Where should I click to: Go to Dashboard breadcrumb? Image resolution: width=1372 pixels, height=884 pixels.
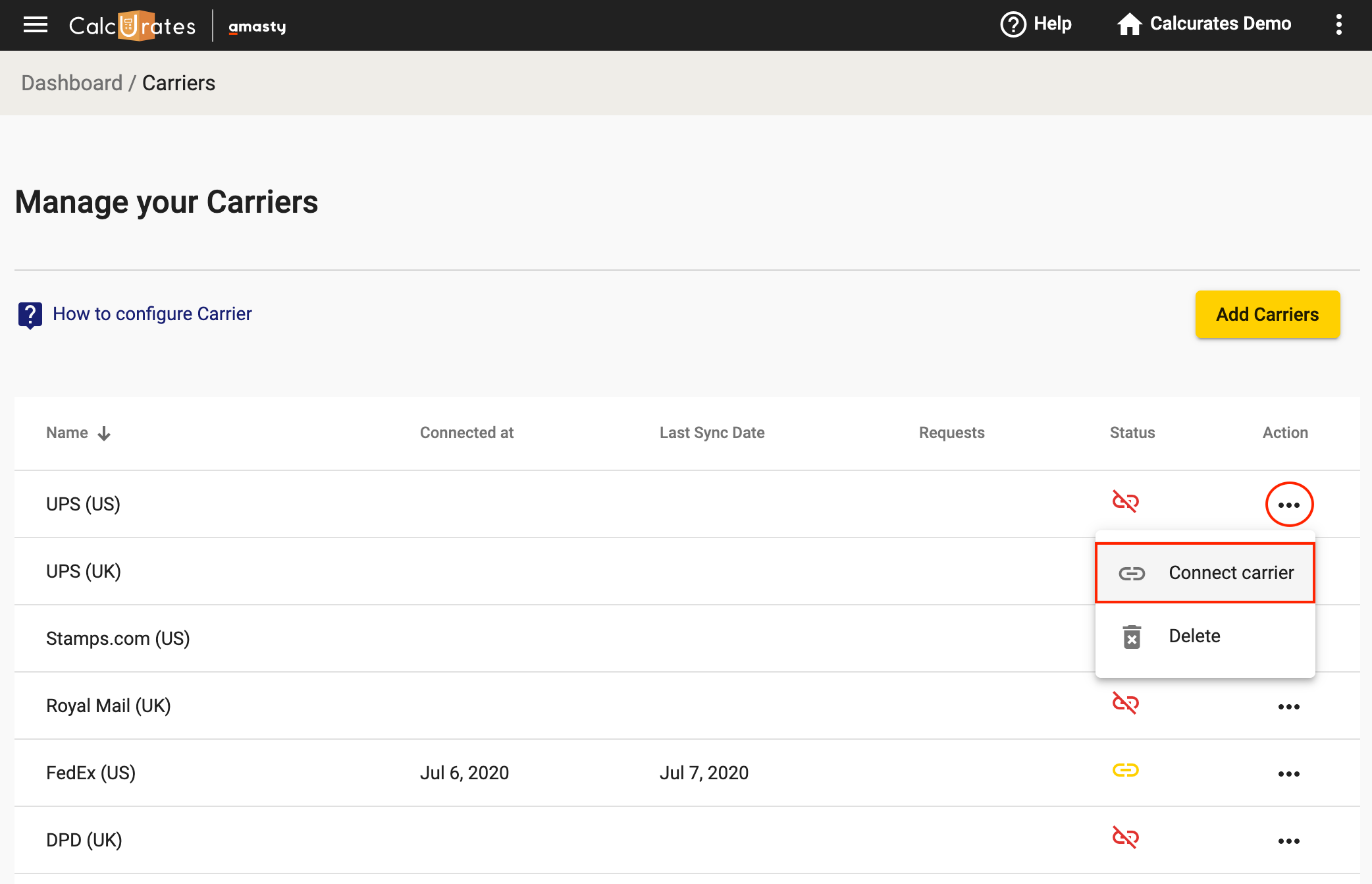click(x=72, y=83)
